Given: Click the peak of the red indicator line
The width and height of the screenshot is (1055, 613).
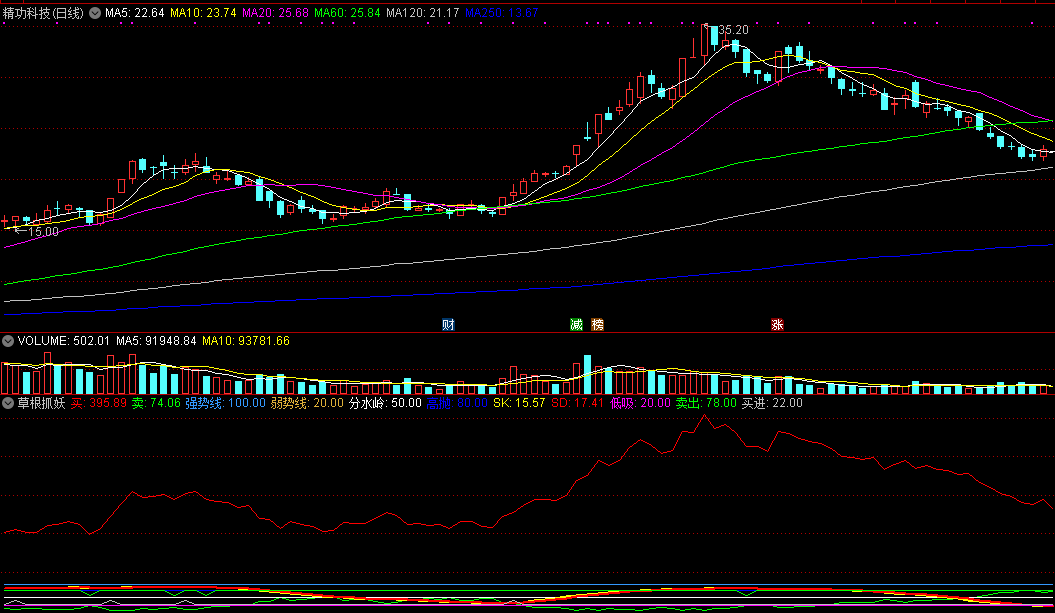Looking at the screenshot, I should click(705, 417).
